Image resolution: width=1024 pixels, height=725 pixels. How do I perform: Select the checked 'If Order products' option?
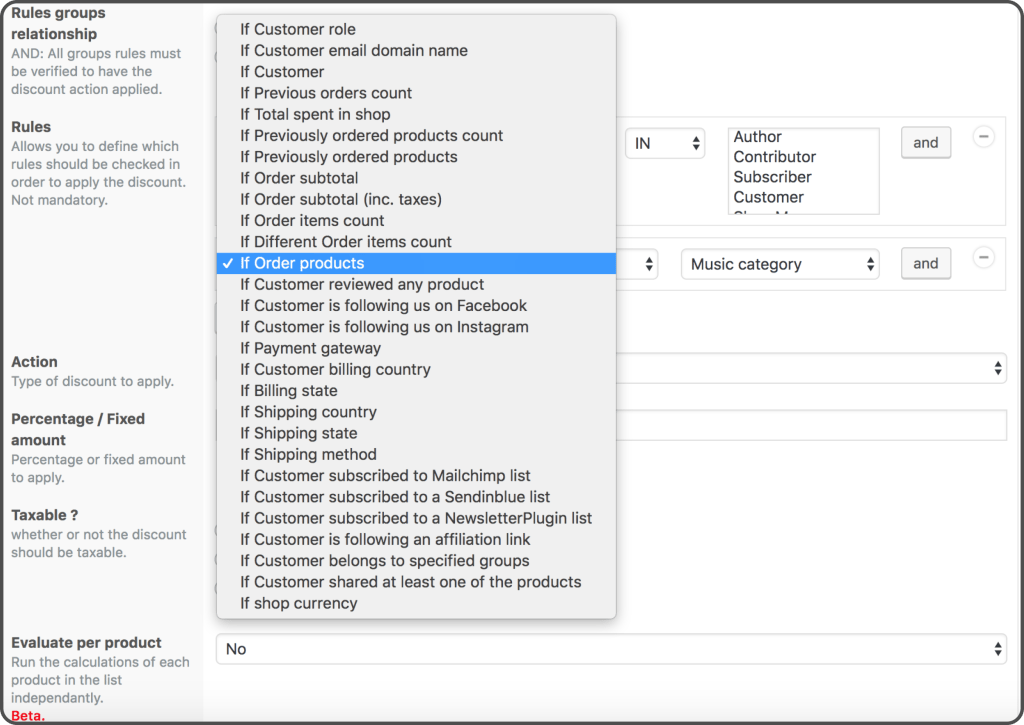coord(302,263)
